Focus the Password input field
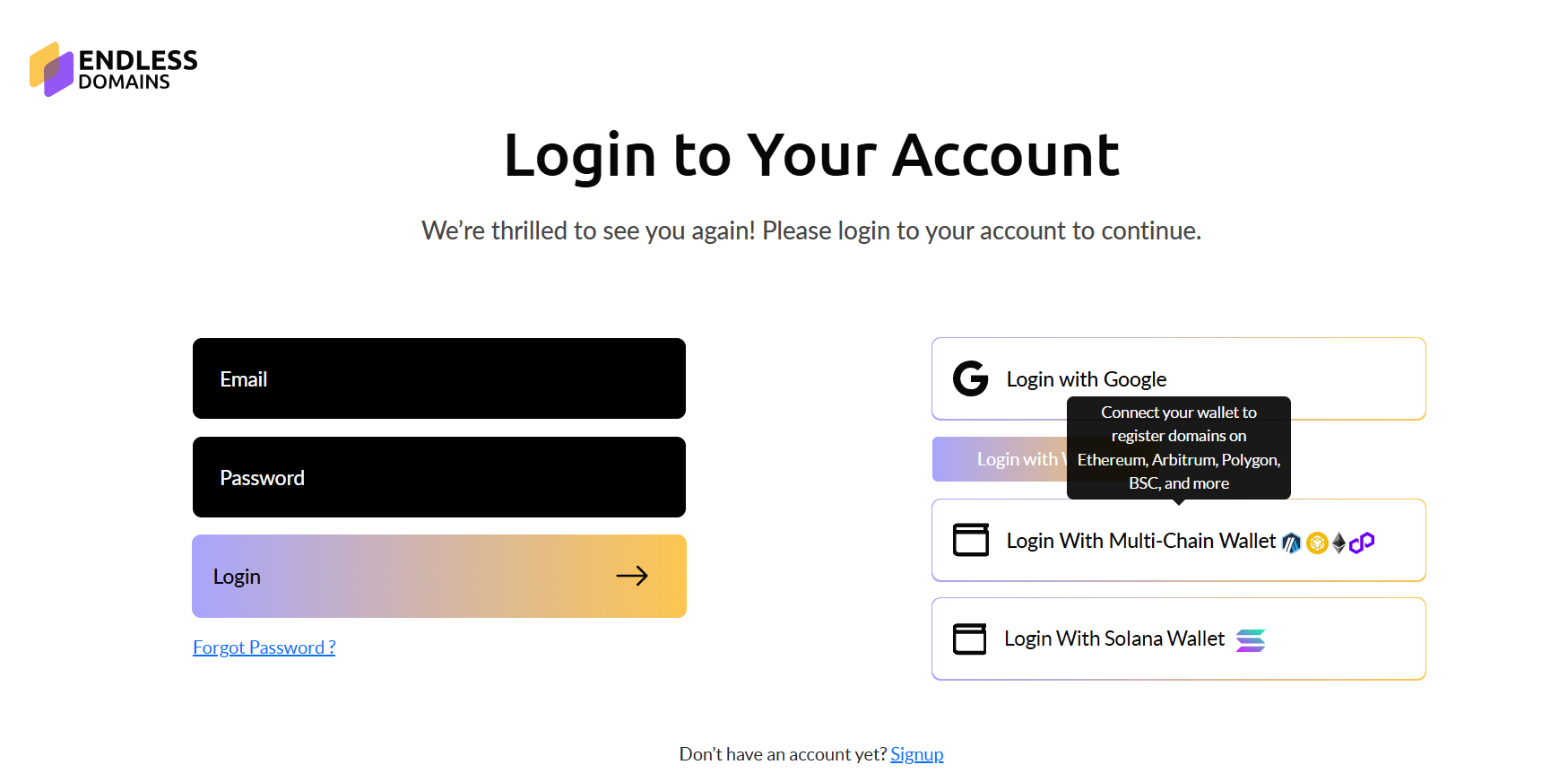 439,477
